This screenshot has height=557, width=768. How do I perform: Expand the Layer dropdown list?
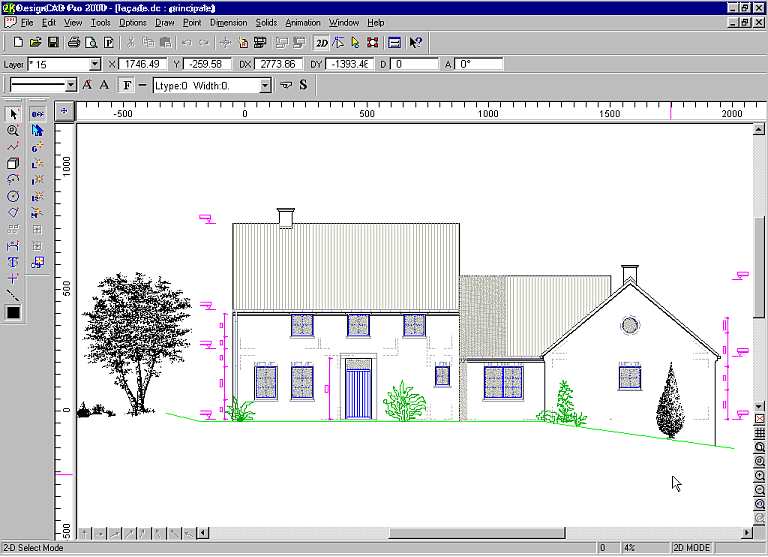click(95, 64)
